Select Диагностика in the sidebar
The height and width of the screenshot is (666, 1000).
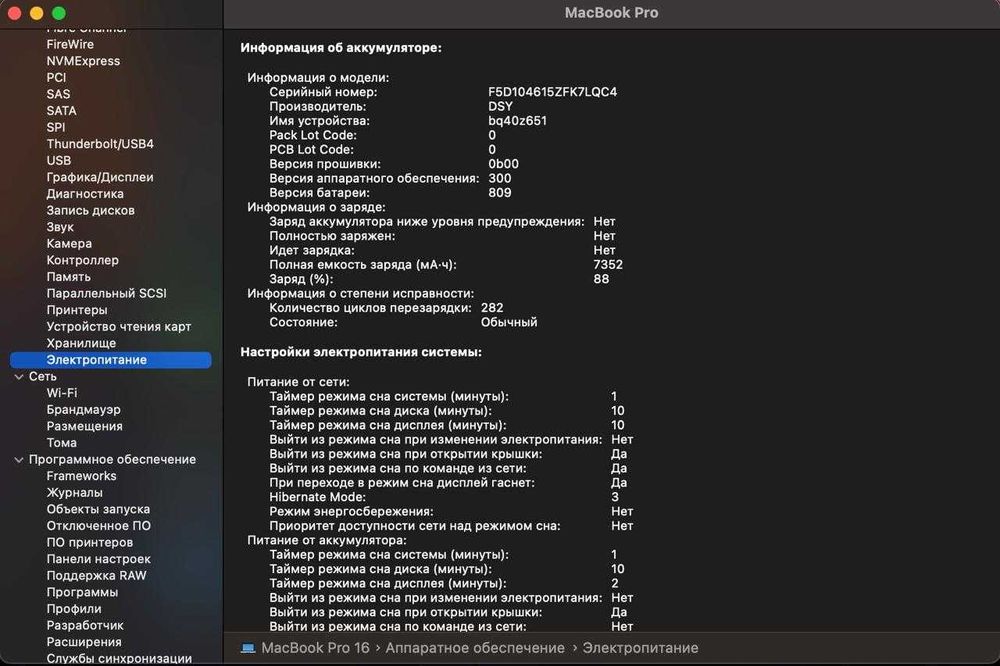[x=85, y=193]
